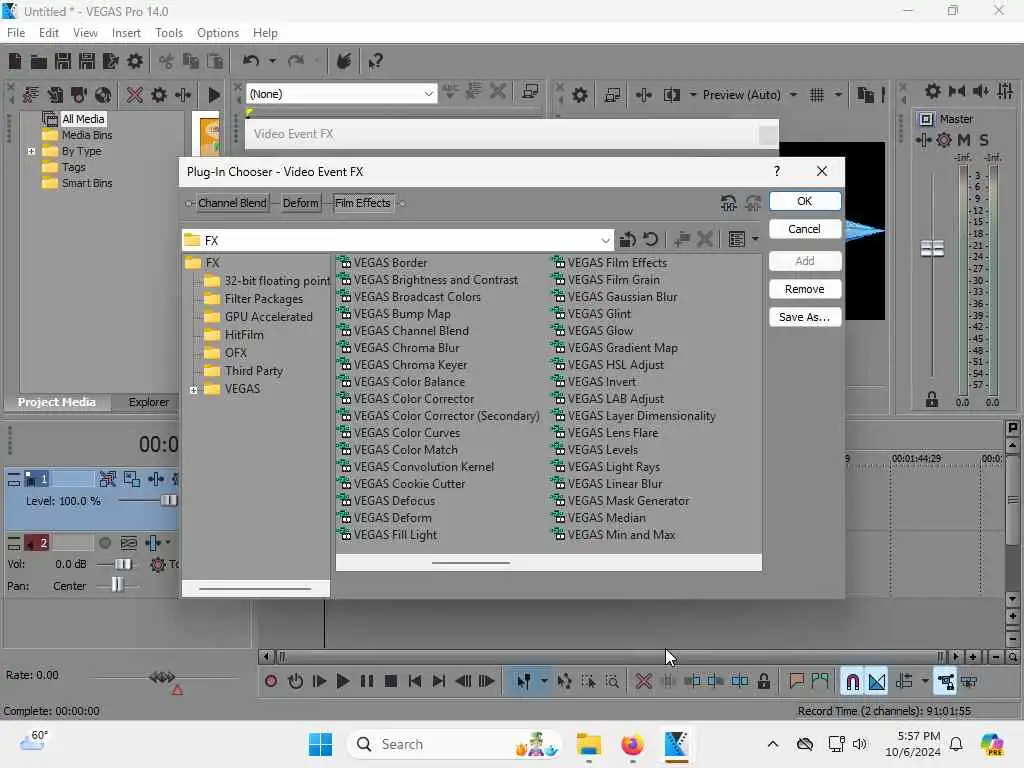Select Deform in the plug-in chain
Screen dimensions: 1024x768
pos(300,203)
